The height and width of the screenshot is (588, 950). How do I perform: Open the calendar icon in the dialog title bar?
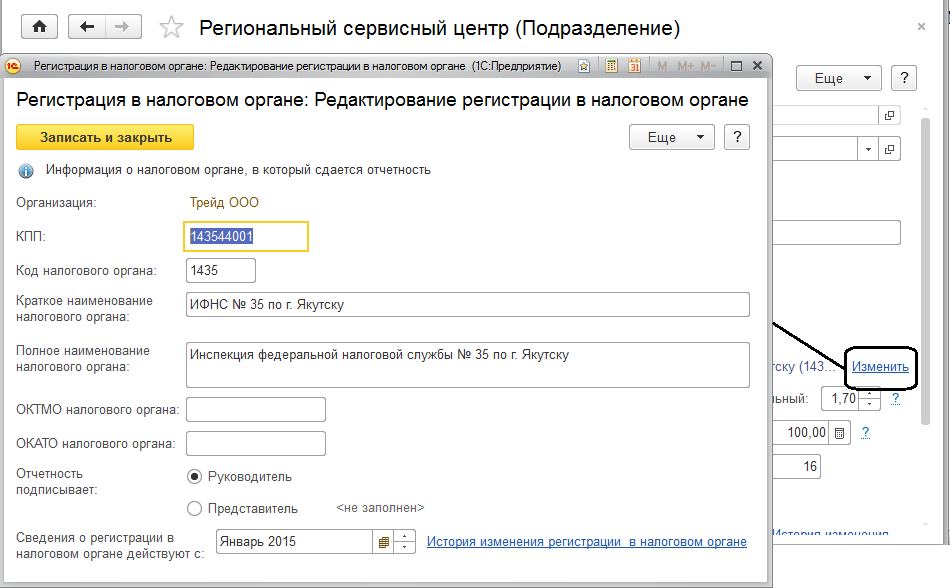click(634, 66)
